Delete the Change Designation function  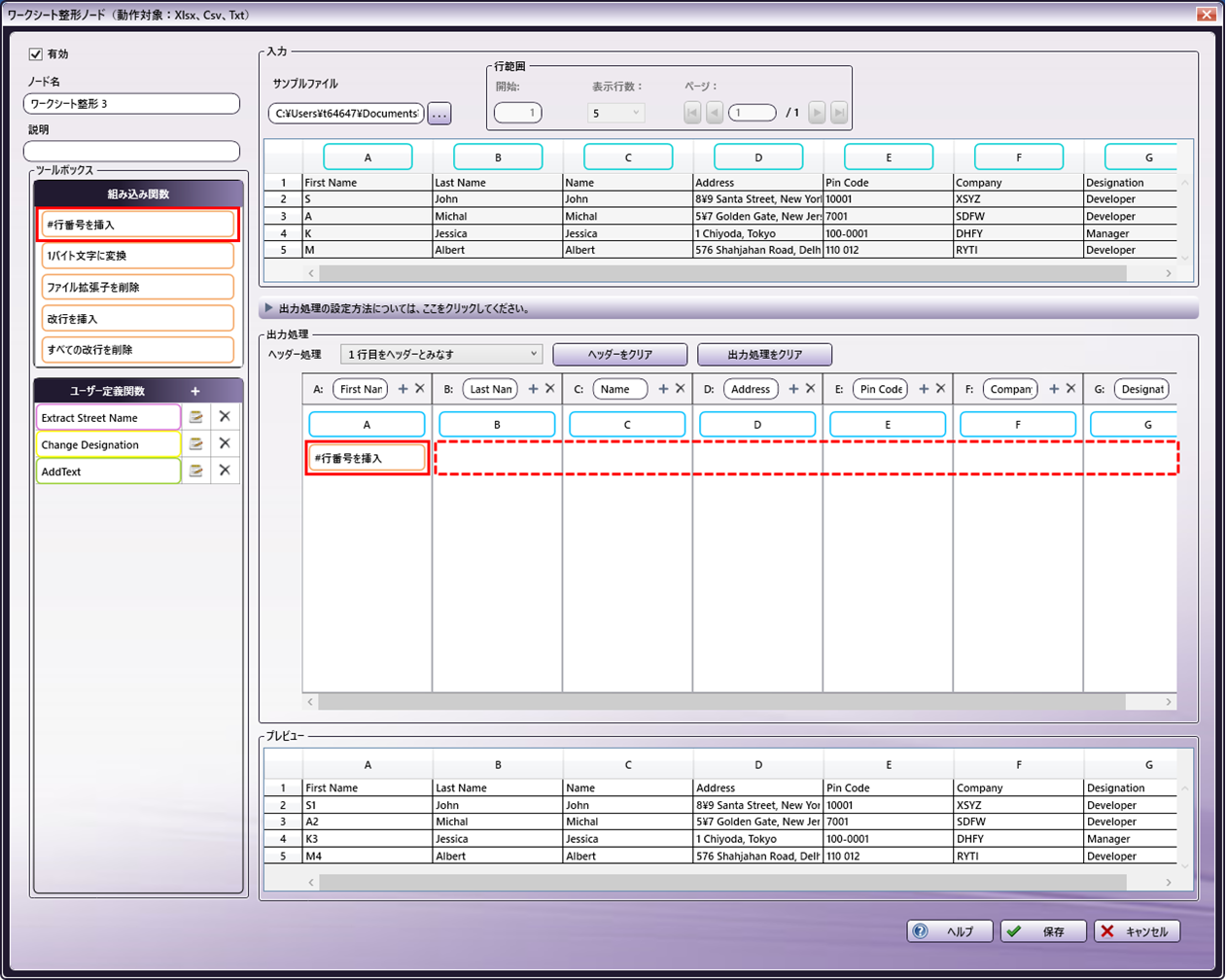tap(225, 443)
